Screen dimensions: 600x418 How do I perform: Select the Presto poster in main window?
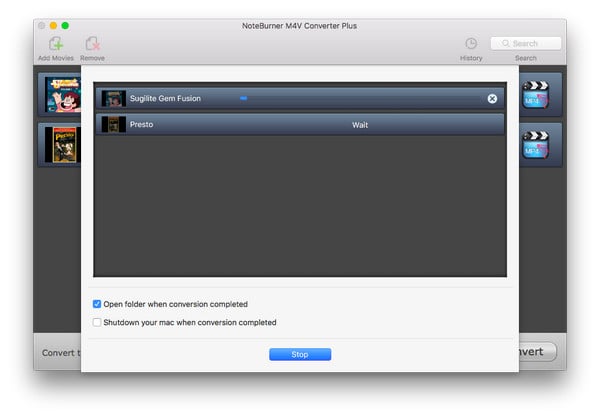[x=63, y=145]
